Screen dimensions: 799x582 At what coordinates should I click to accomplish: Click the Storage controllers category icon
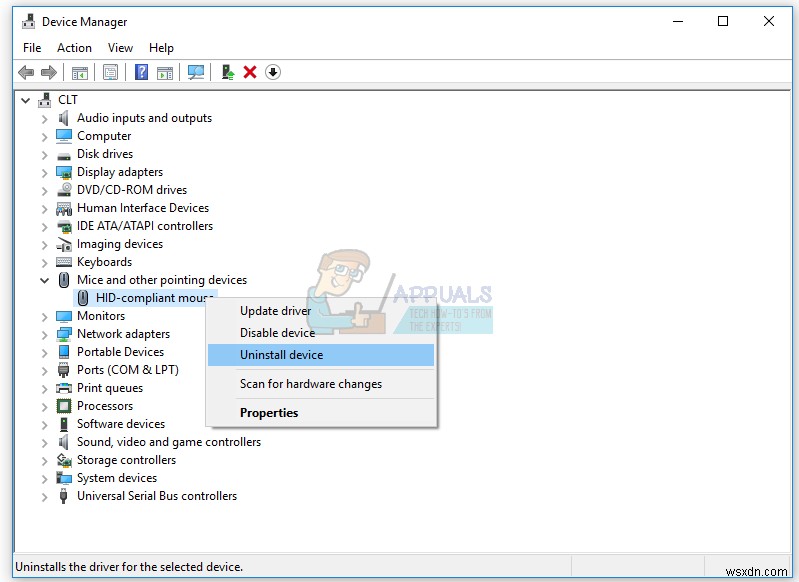click(x=64, y=460)
